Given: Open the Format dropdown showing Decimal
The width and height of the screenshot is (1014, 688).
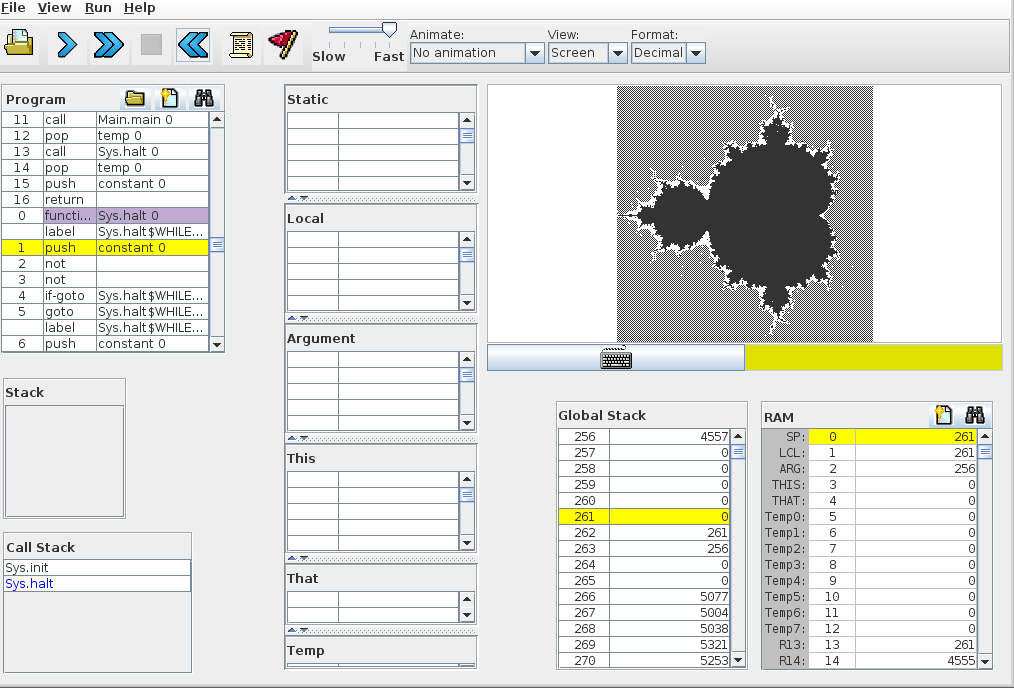Looking at the screenshot, I should point(696,53).
